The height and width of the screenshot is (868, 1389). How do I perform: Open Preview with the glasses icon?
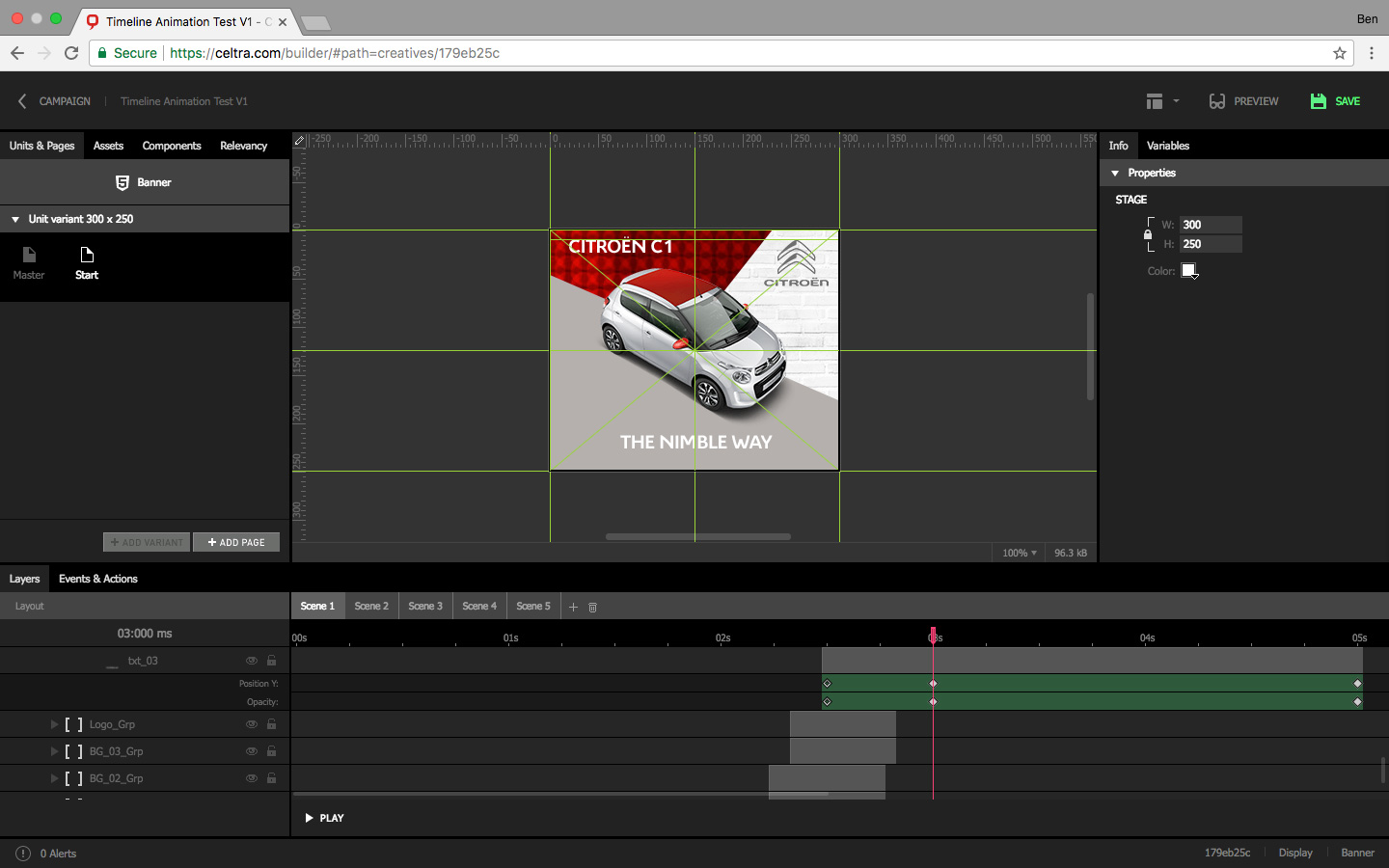point(1216,101)
